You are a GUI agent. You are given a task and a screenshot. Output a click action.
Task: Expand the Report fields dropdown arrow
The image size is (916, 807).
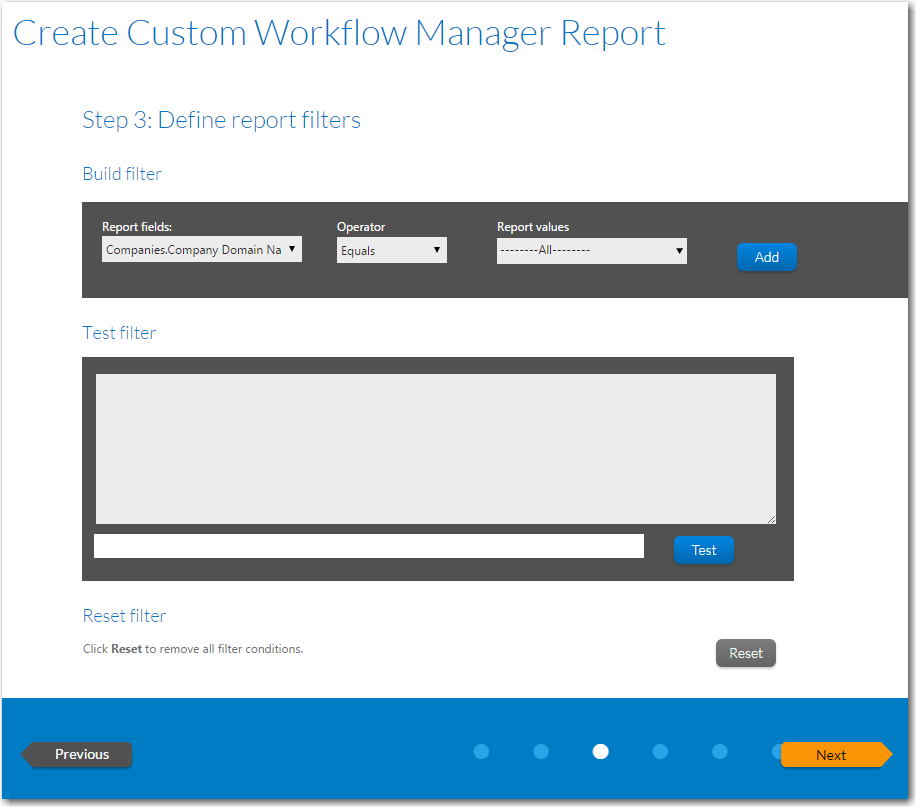[x=293, y=249]
